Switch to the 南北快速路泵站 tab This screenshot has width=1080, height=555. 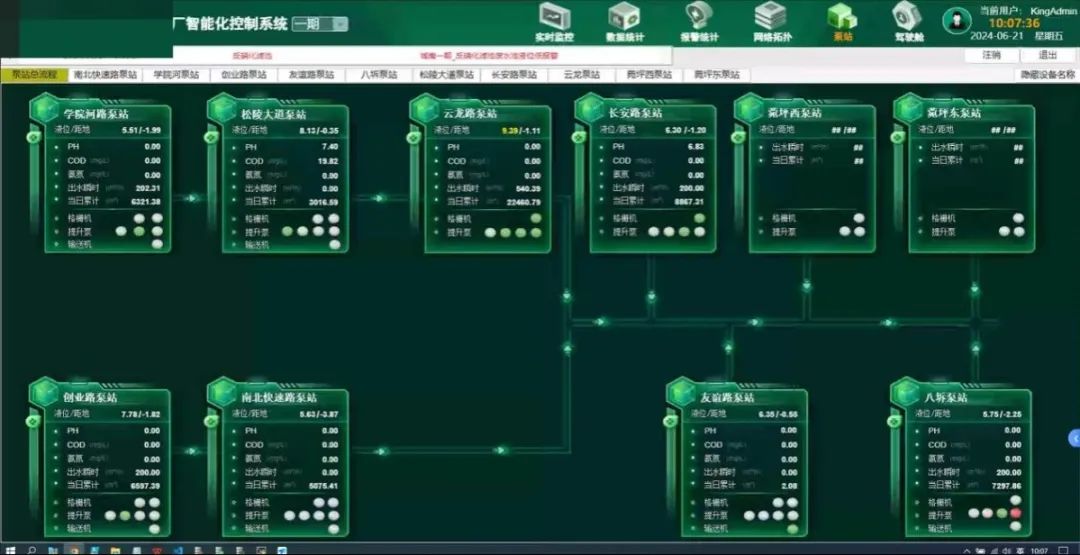[x=105, y=75]
